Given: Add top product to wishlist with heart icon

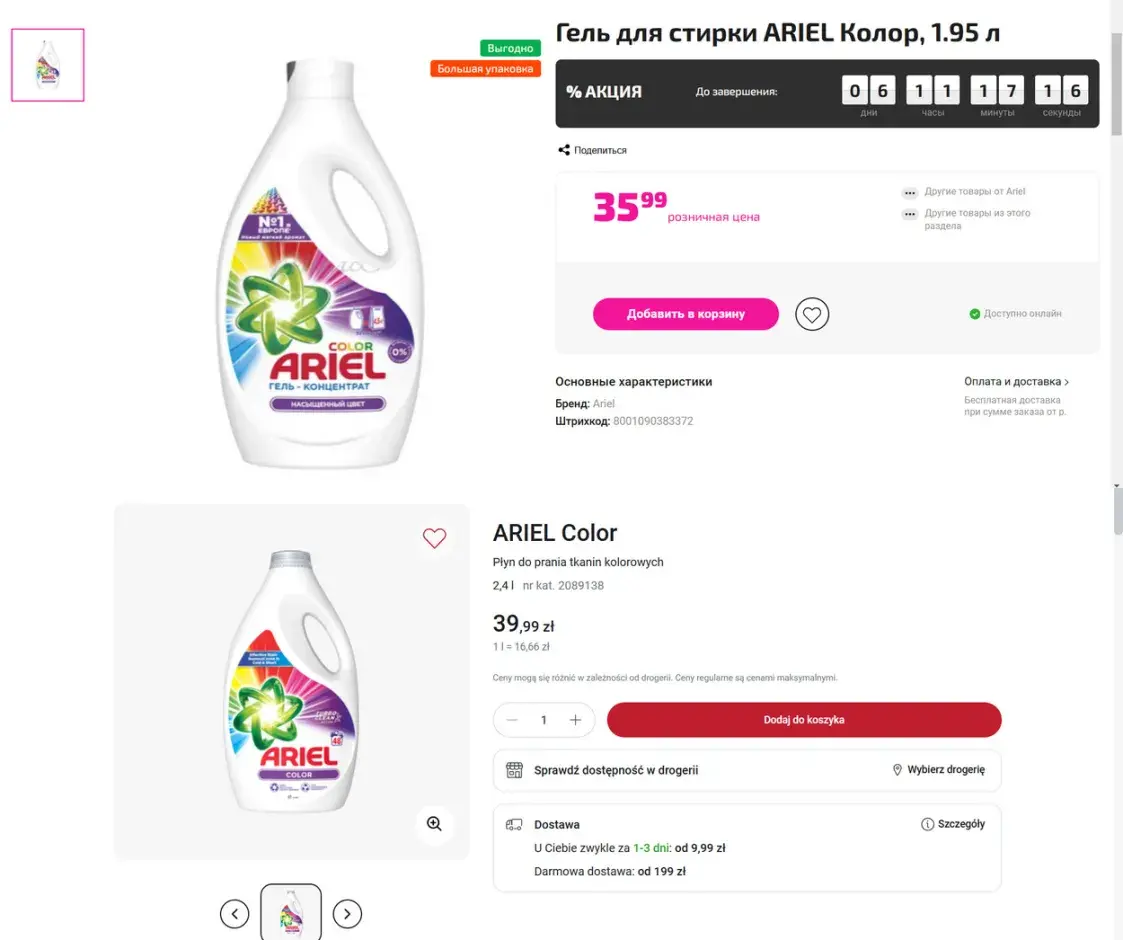Looking at the screenshot, I should (812, 314).
